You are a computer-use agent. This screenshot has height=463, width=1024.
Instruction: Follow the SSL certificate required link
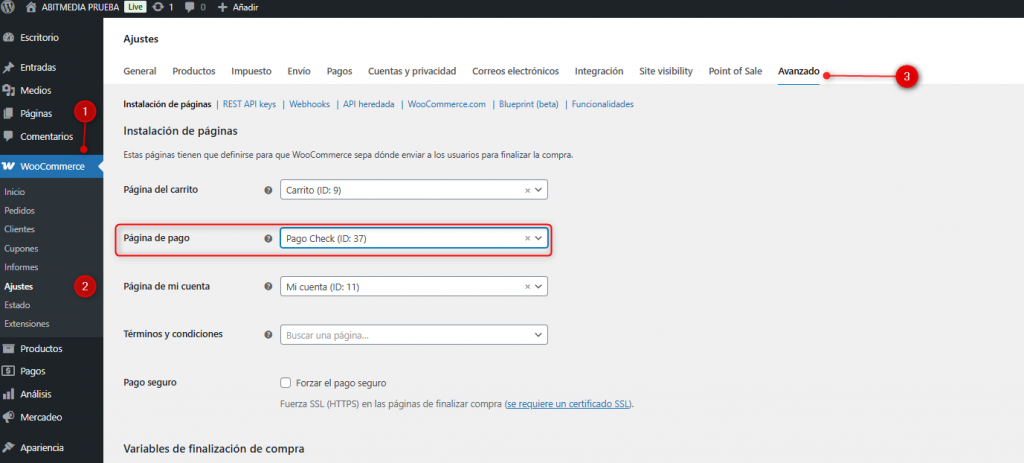pos(568,404)
